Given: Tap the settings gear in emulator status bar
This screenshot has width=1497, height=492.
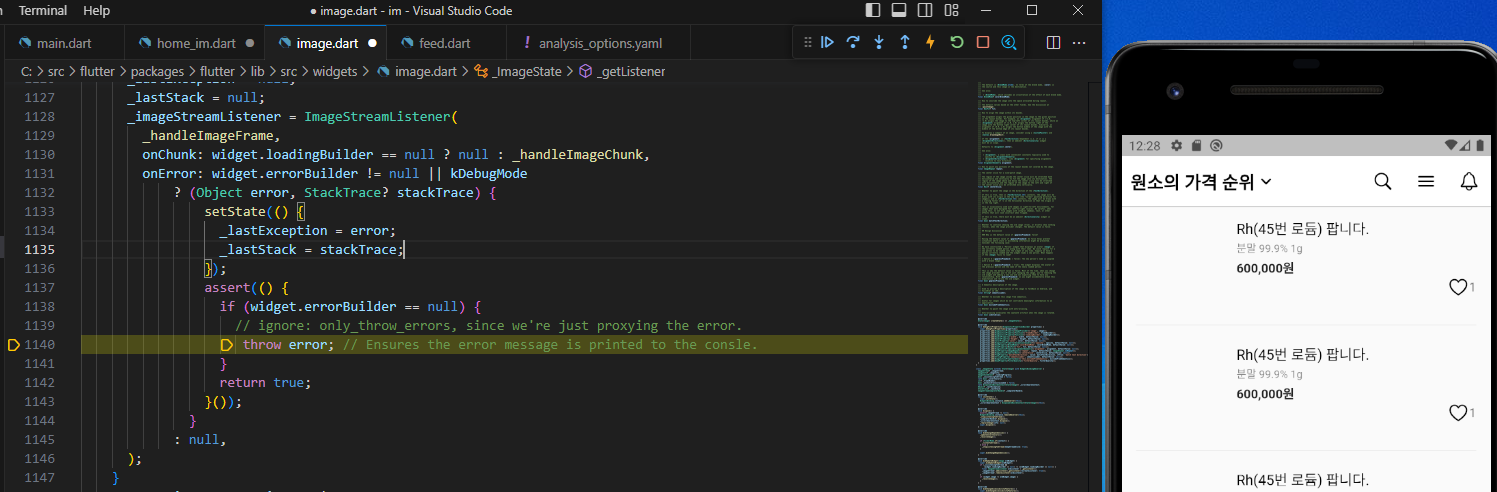Looking at the screenshot, I should (1177, 146).
